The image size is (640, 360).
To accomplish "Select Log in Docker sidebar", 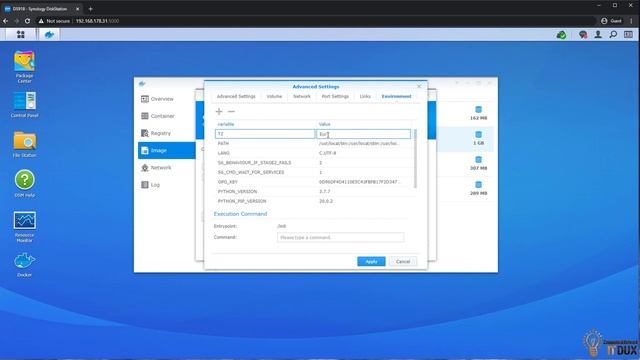I will pos(167,184).
